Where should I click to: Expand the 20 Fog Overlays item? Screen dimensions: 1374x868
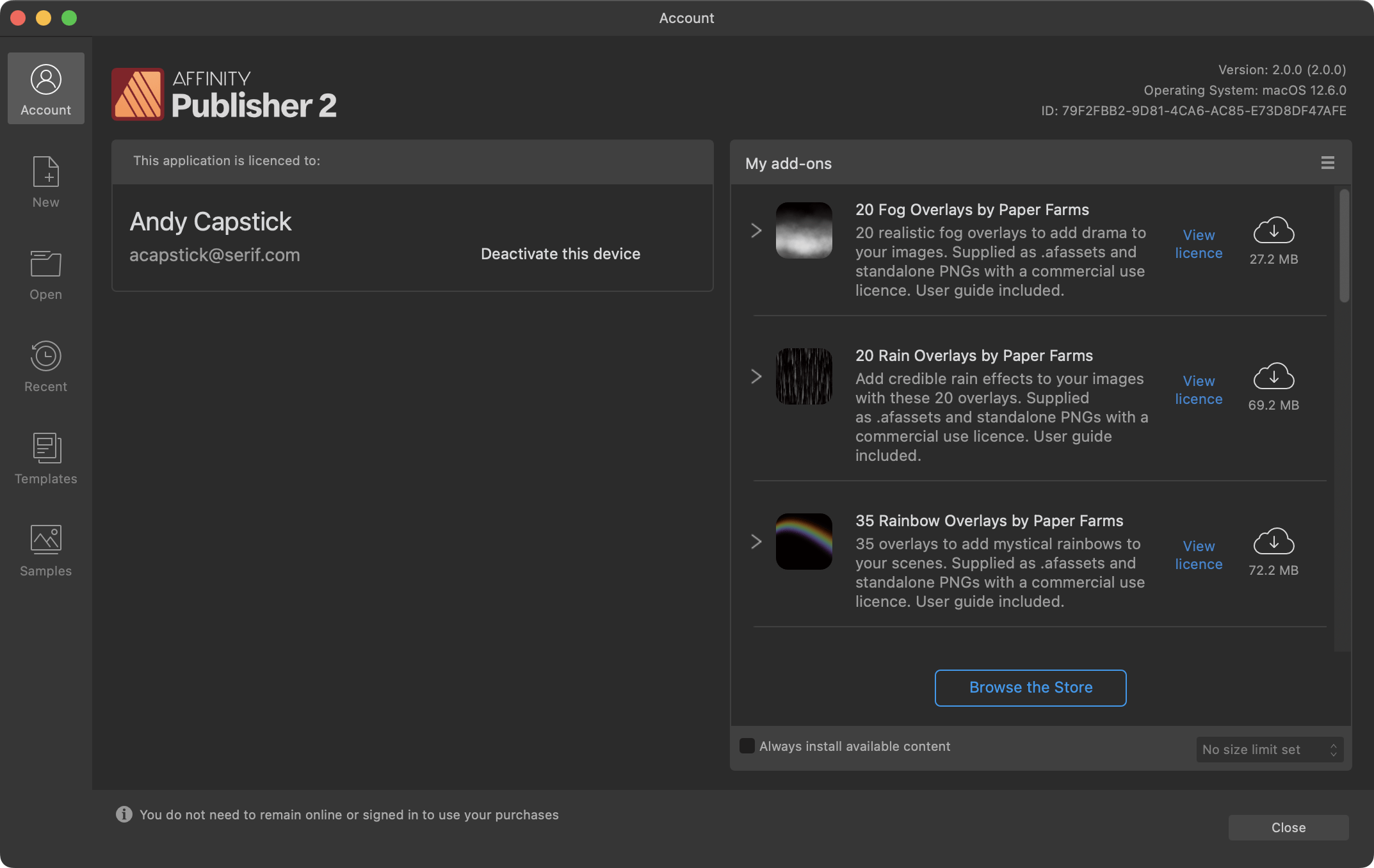click(x=757, y=230)
